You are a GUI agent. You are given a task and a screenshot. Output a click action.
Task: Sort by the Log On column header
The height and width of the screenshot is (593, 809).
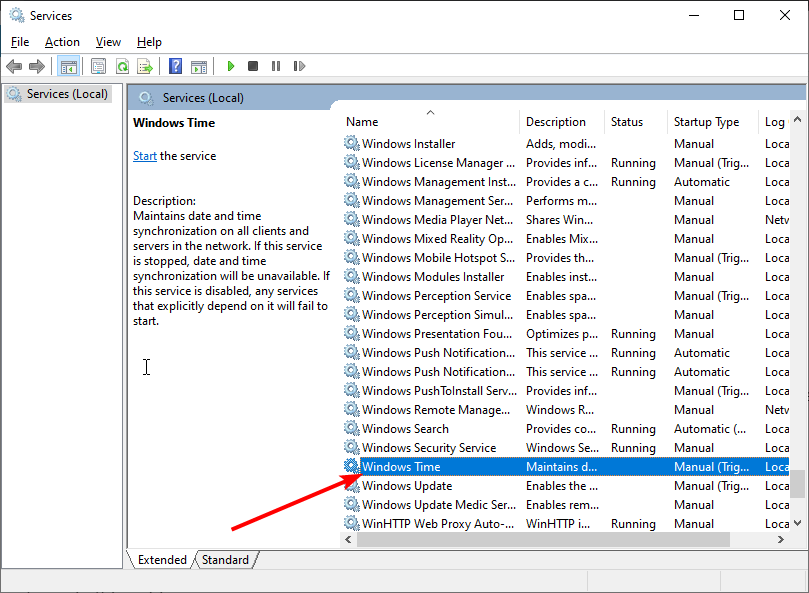[774, 122]
